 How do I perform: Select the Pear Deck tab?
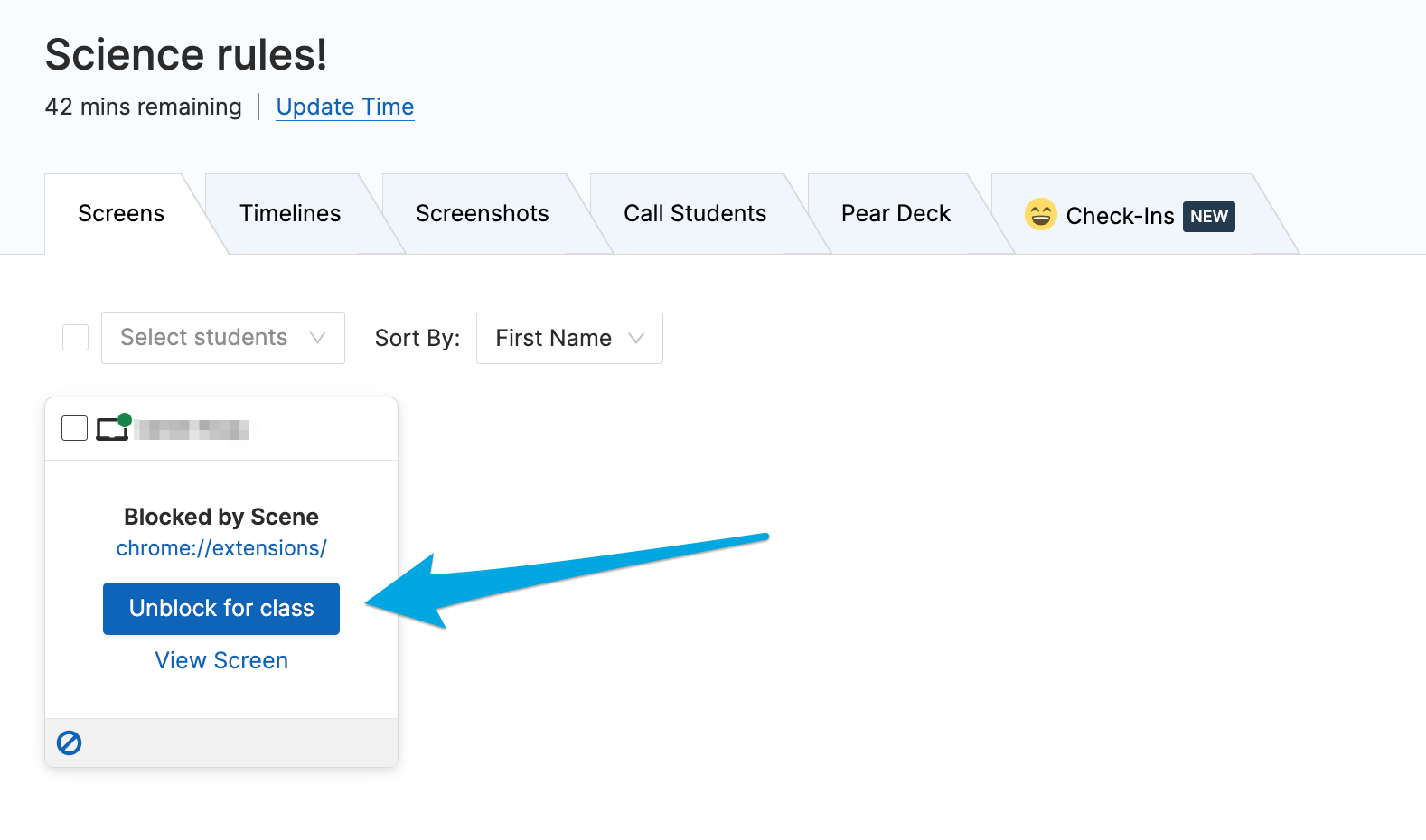[895, 213]
